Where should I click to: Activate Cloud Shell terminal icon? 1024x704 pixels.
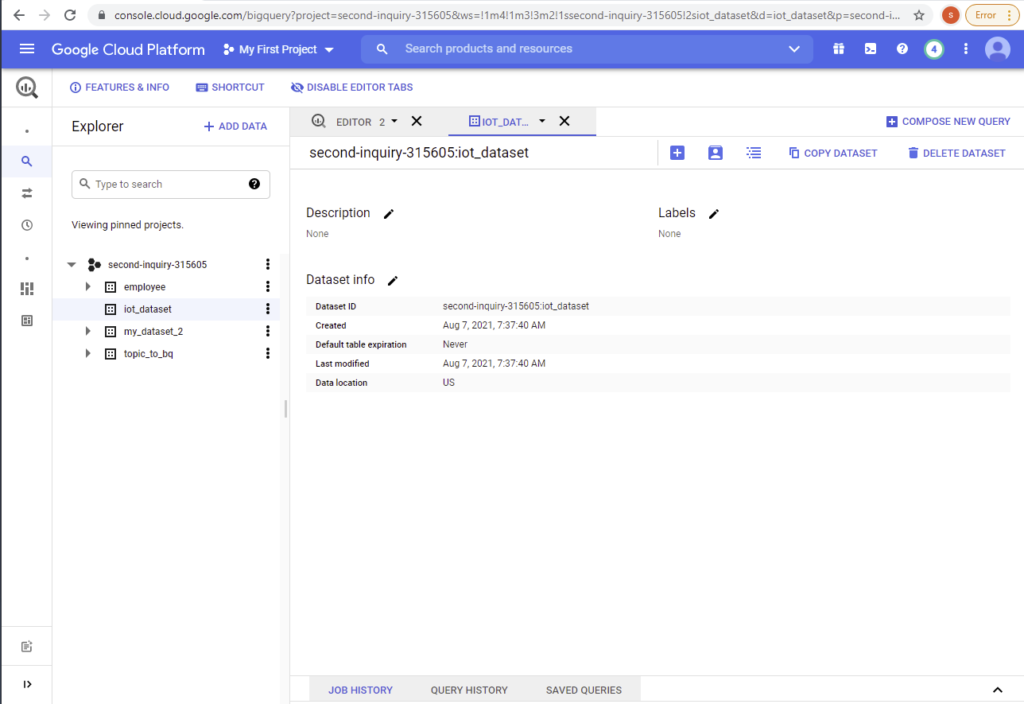[871, 49]
